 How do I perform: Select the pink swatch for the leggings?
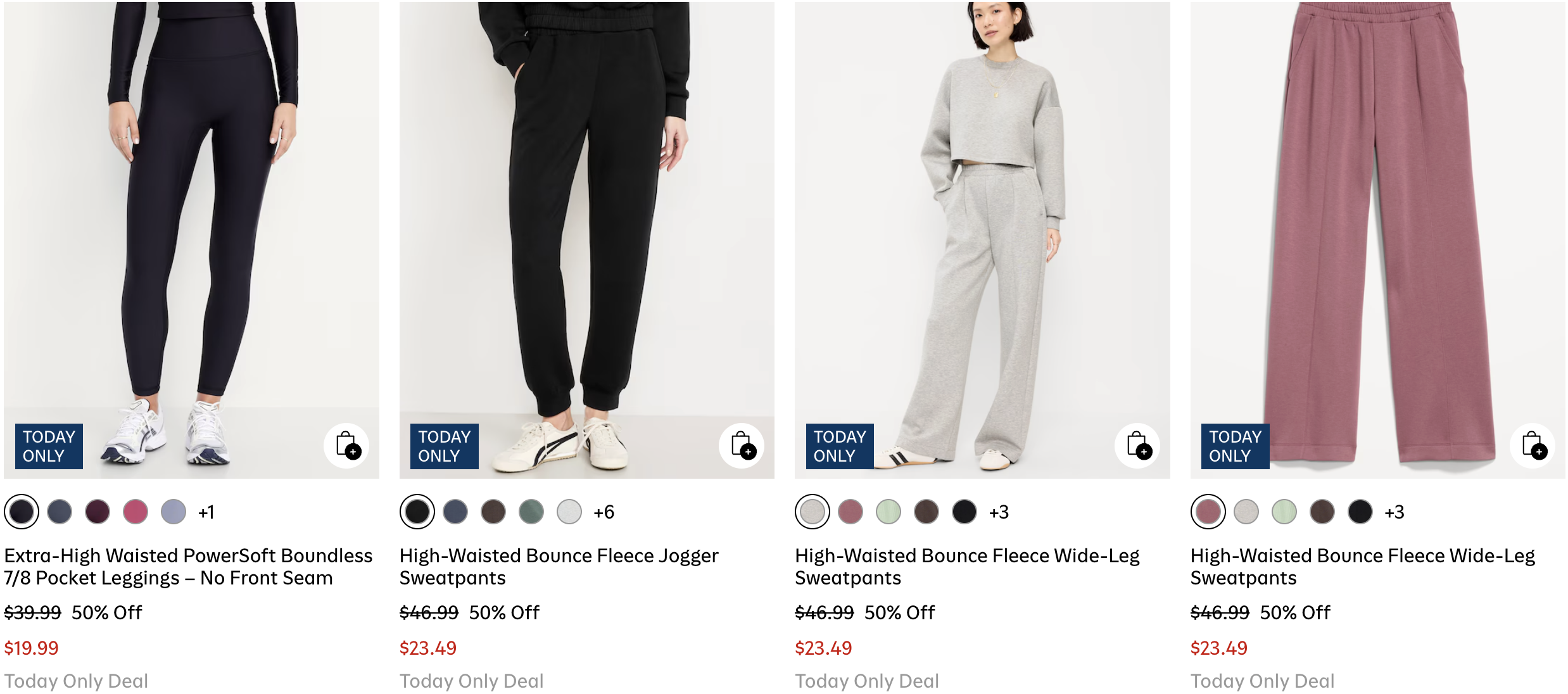(x=136, y=512)
